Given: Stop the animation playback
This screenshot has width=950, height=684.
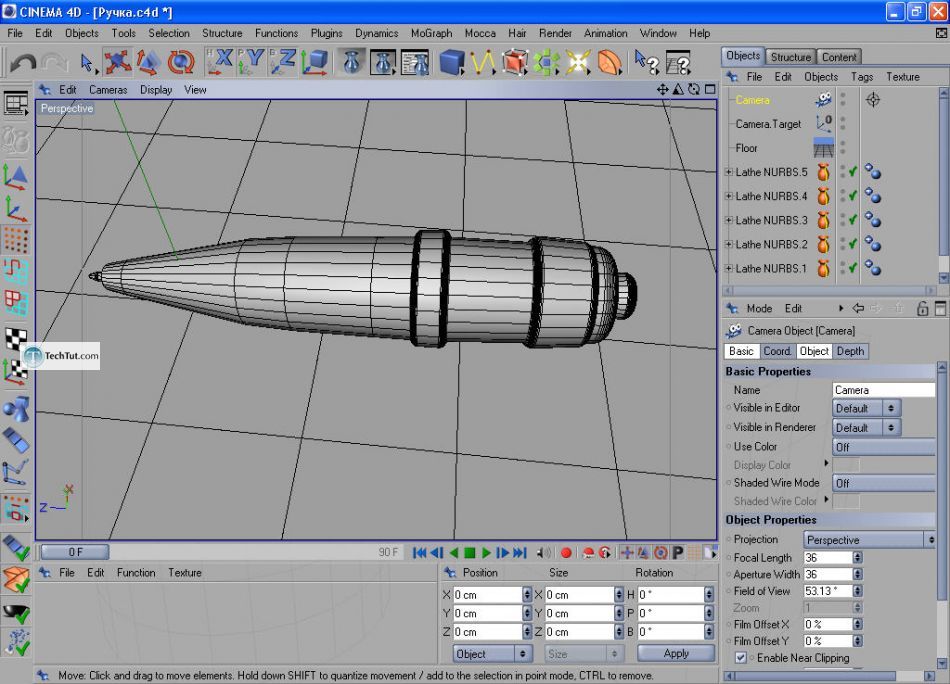Looking at the screenshot, I should (470, 553).
